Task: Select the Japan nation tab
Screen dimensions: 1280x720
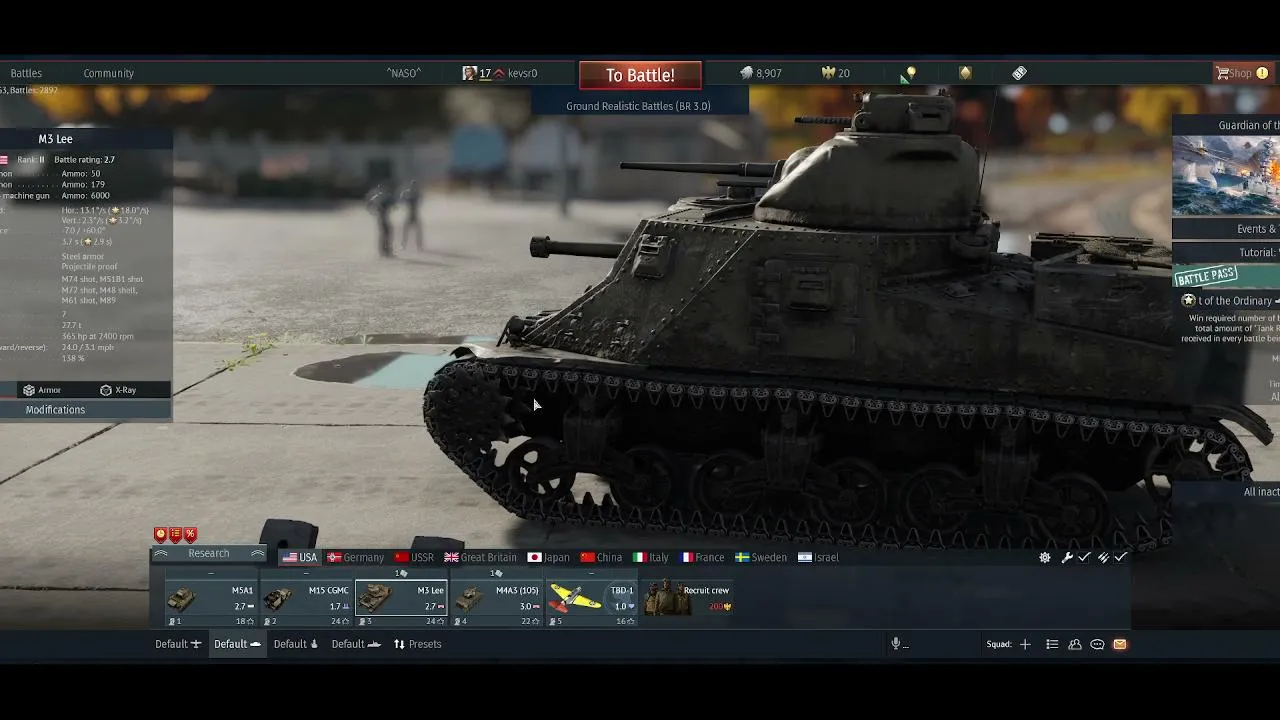Action: tap(549, 557)
